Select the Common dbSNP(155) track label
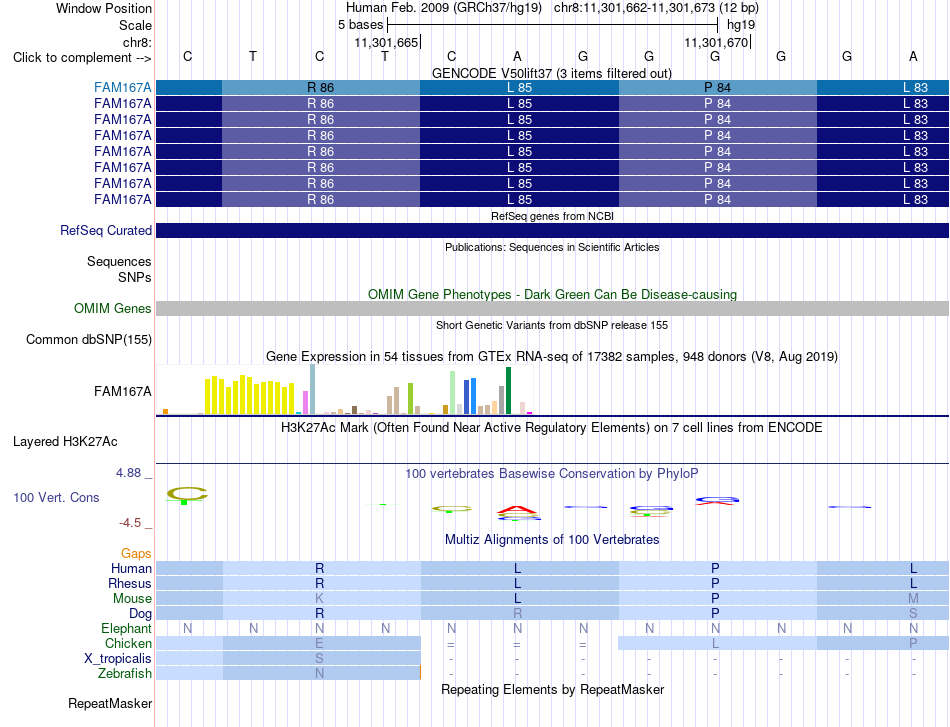950x727 pixels. click(89, 339)
